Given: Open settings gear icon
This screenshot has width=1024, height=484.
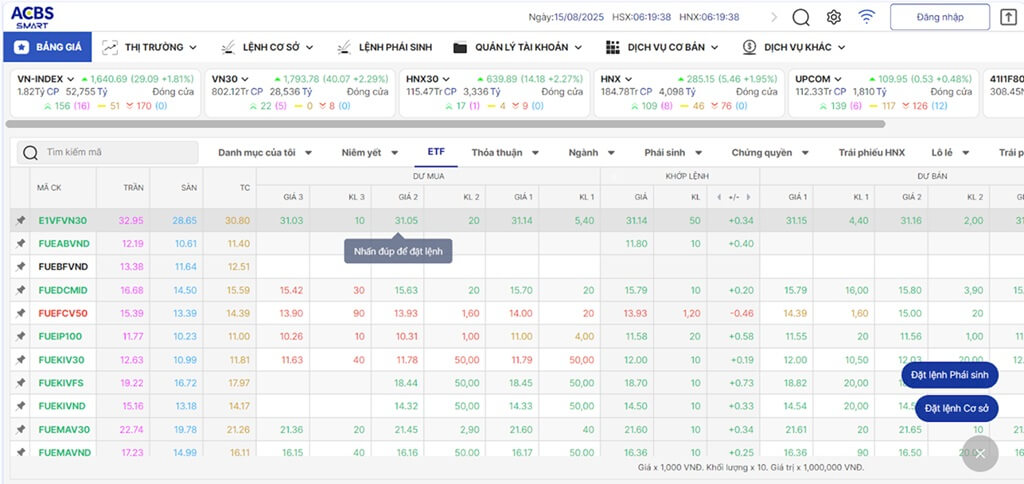Looking at the screenshot, I should coord(834,17).
